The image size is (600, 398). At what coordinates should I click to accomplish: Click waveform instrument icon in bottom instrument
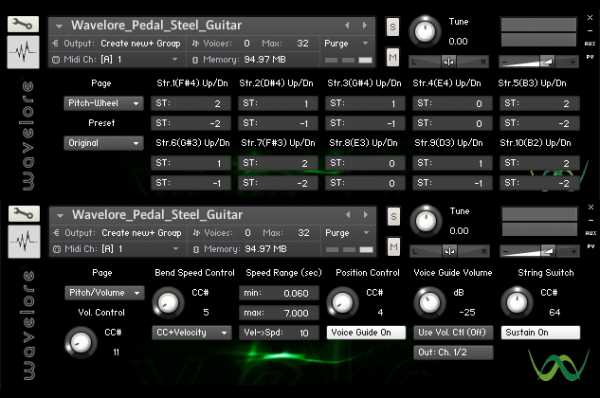click(x=24, y=241)
